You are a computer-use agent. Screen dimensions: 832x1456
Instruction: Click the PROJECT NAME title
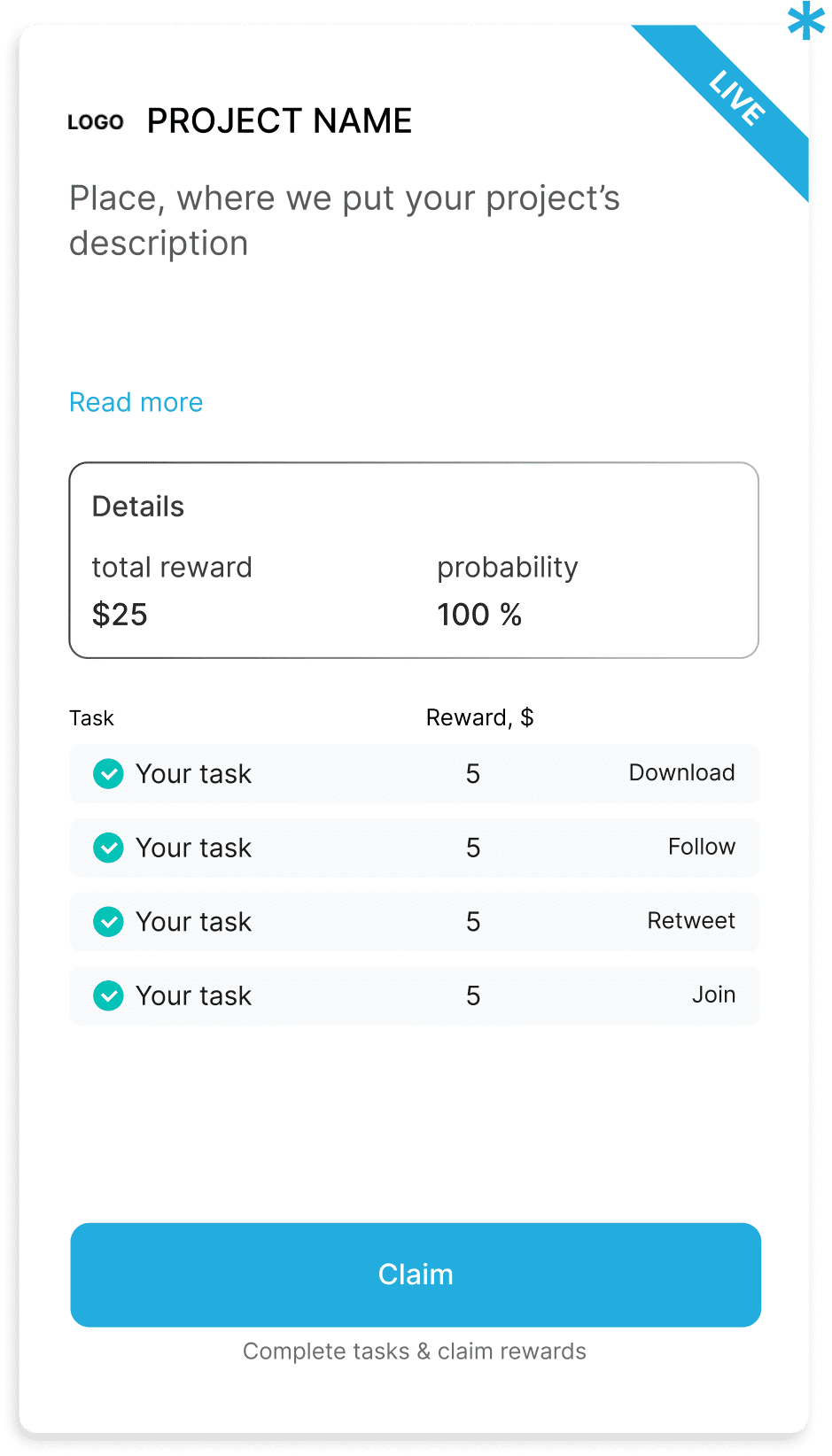pos(279,121)
